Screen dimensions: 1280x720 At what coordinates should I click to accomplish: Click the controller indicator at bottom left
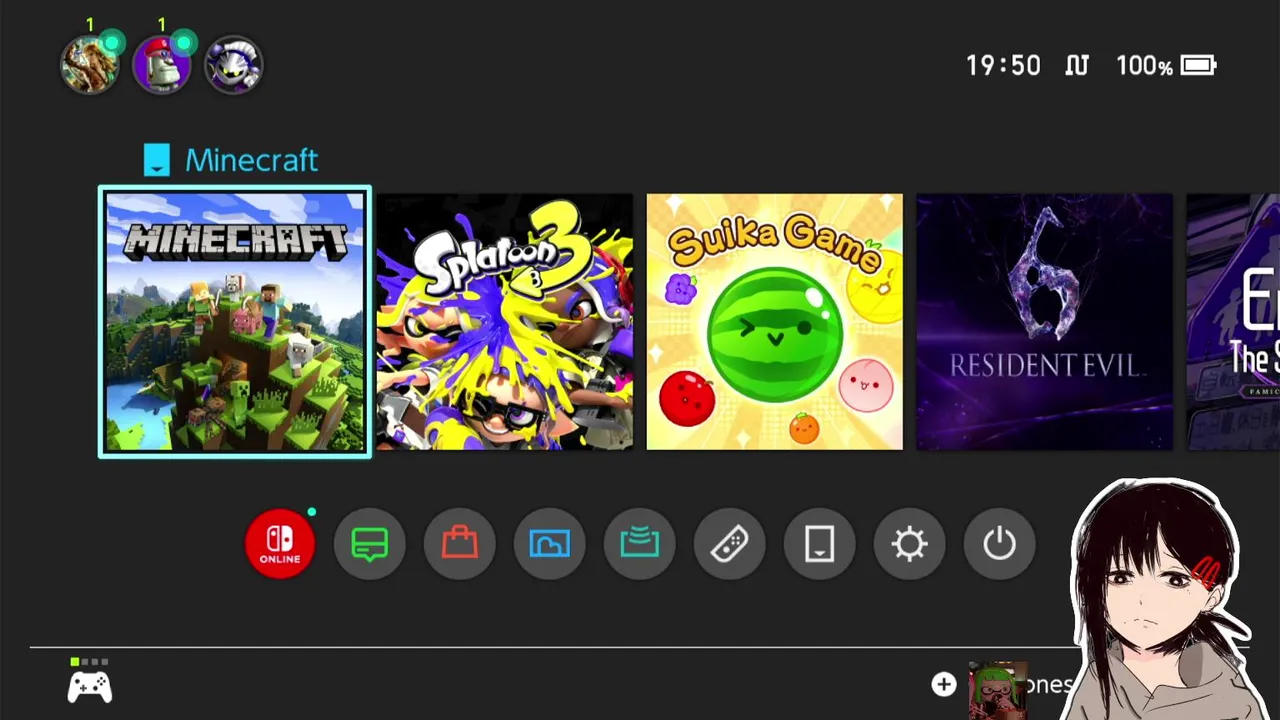pos(90,681)
